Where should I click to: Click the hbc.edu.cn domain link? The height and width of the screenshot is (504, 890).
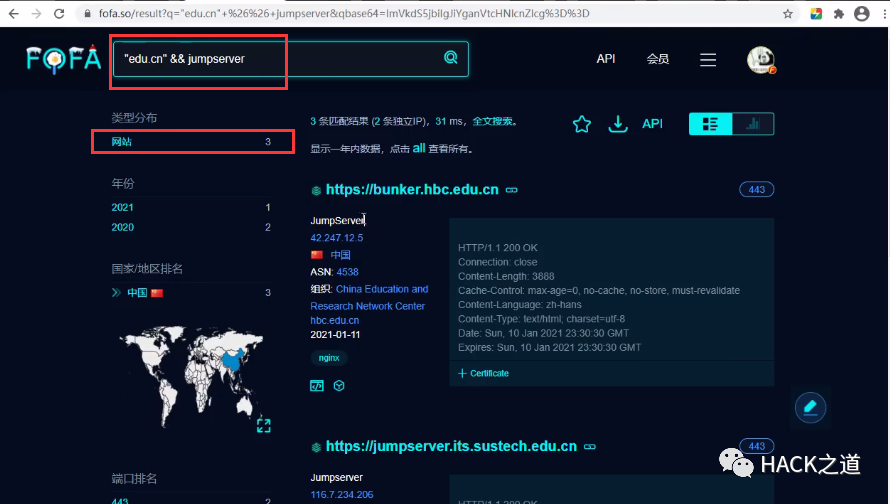pos(335,321)
